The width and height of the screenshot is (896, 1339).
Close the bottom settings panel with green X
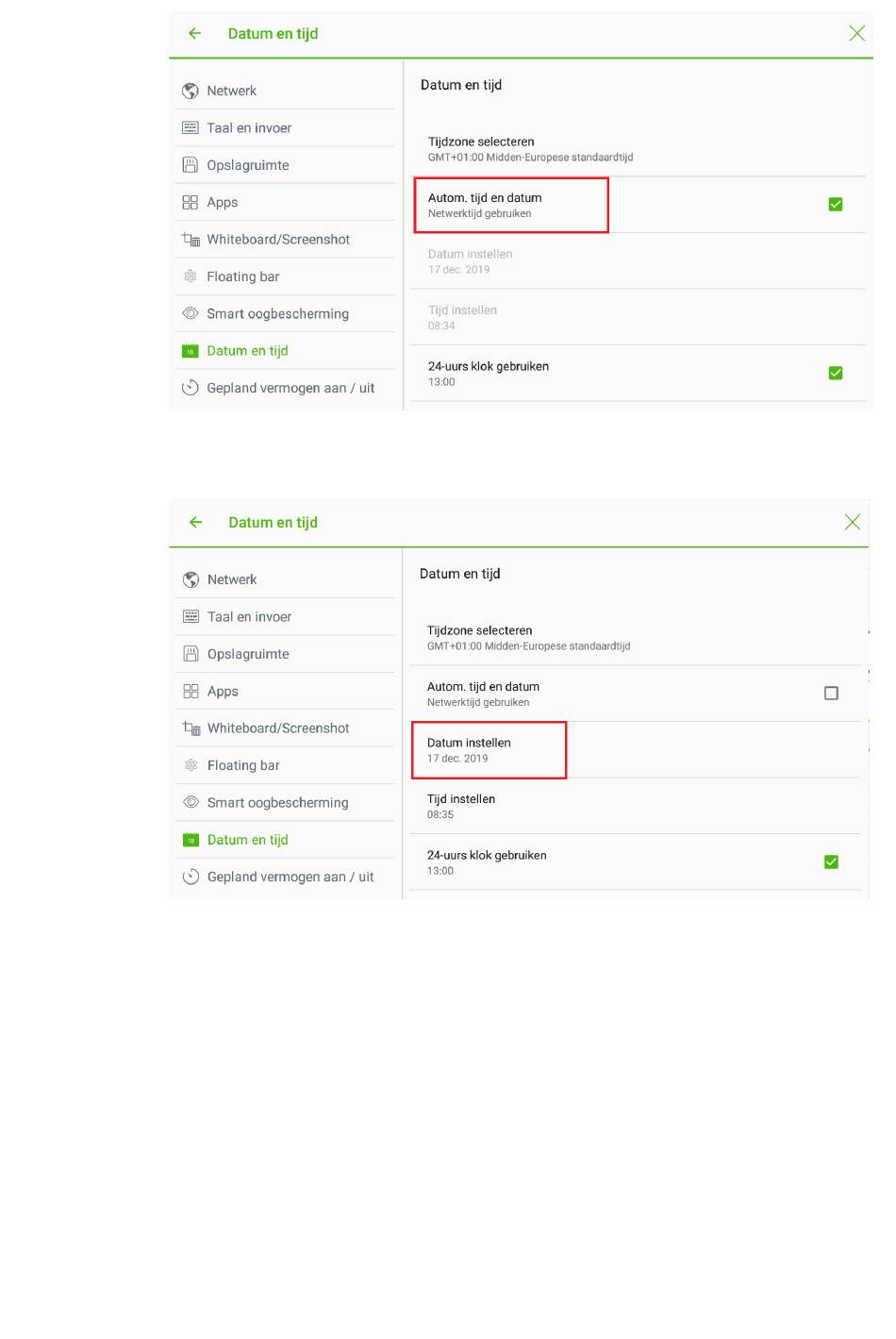point(853,522)
